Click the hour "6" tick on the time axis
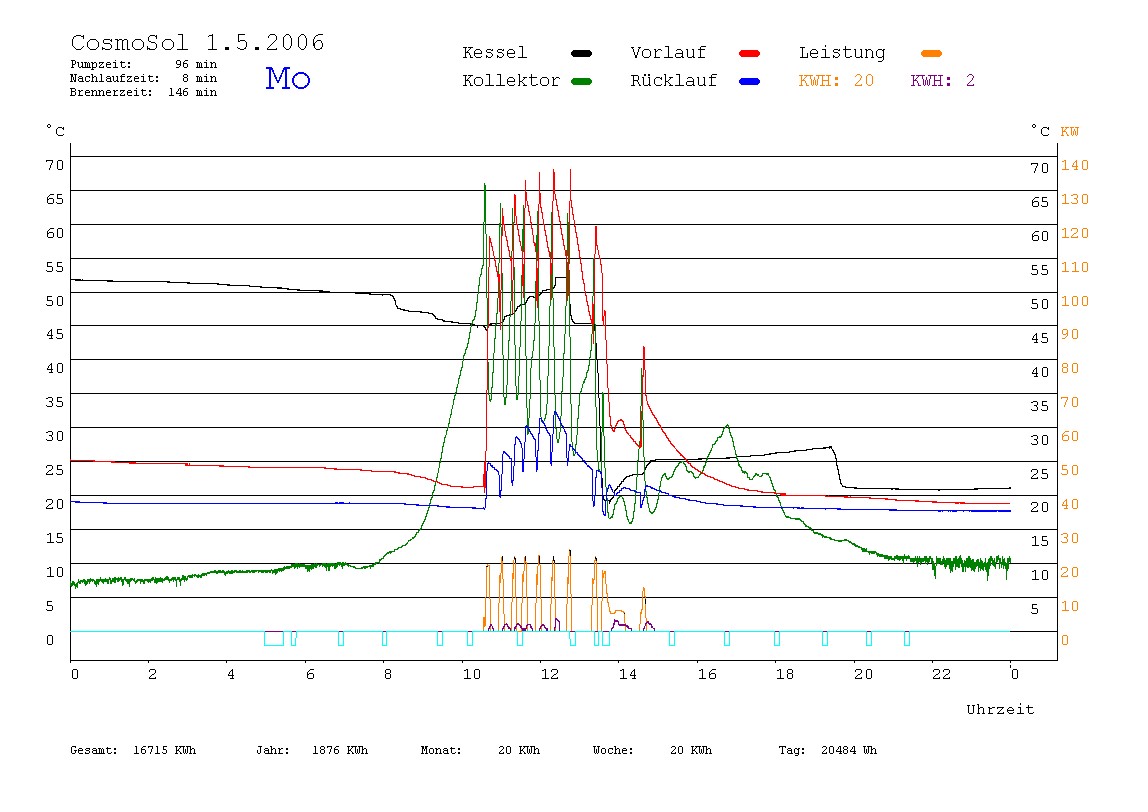 (x=310, y=674)
